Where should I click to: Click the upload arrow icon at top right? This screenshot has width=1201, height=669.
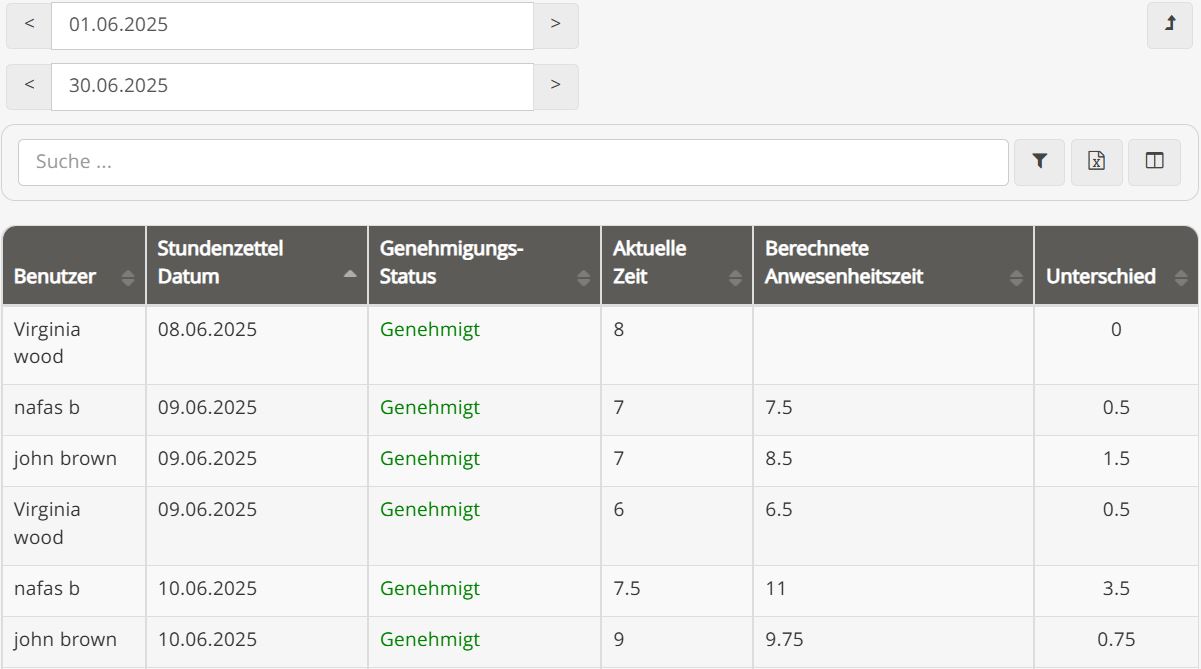point(1170,25)
